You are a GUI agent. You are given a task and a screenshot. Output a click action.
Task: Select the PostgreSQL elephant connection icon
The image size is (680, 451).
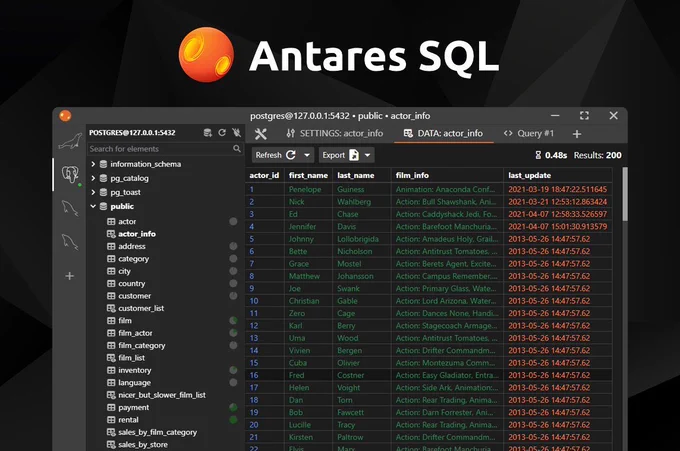coord(70,175)
